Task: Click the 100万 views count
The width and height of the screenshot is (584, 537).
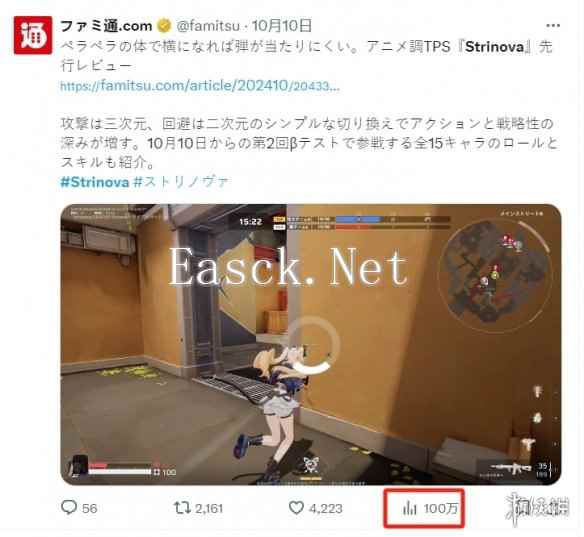Action: click(441, 508)
